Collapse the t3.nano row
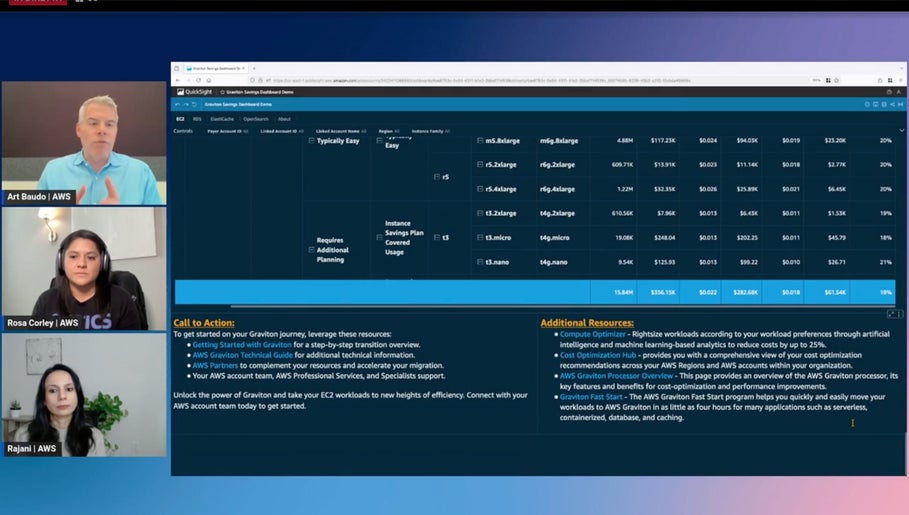Viewport: 909px width, 515px height. (480, 262)
